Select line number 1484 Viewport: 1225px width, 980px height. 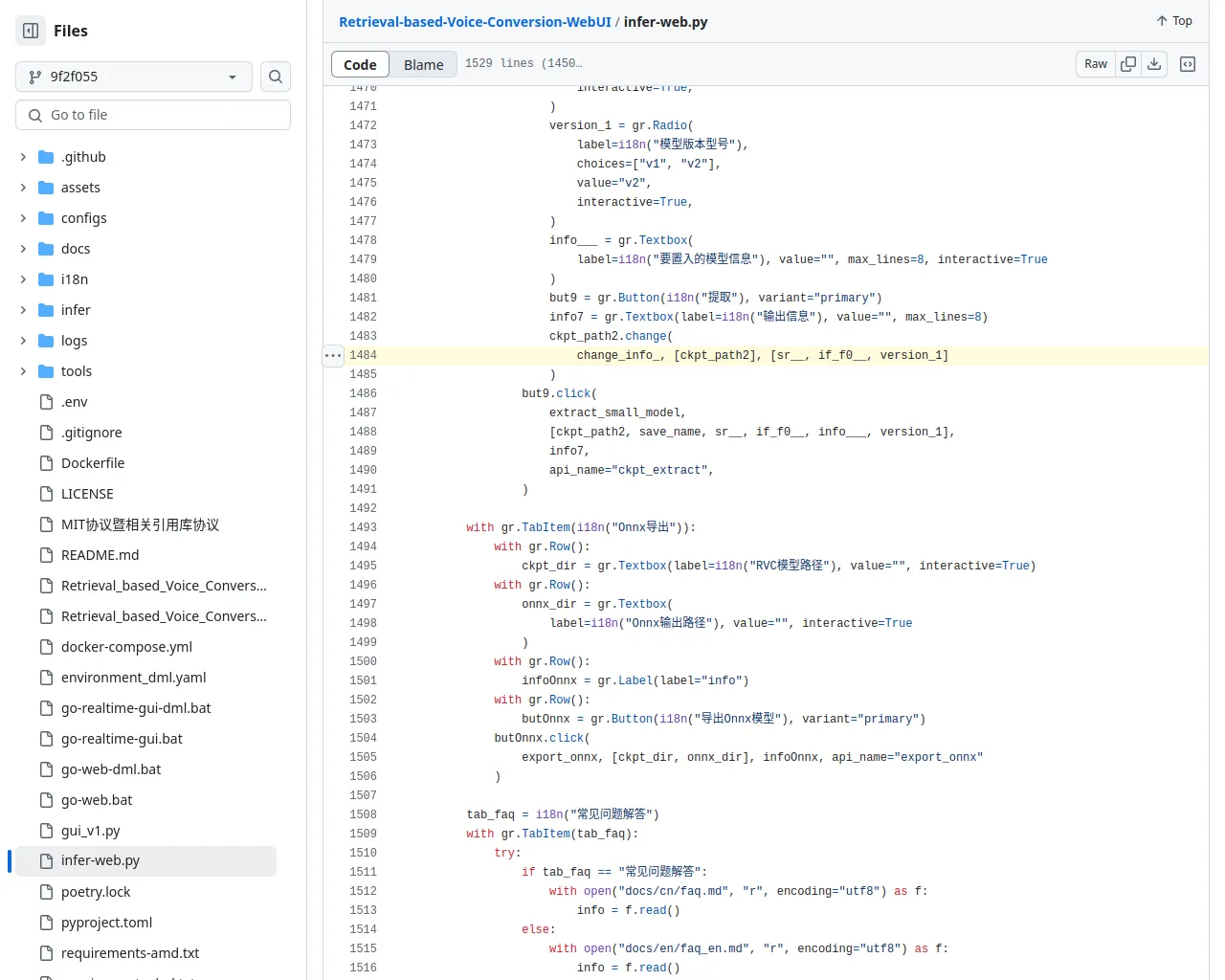click(x=363, y=355)
